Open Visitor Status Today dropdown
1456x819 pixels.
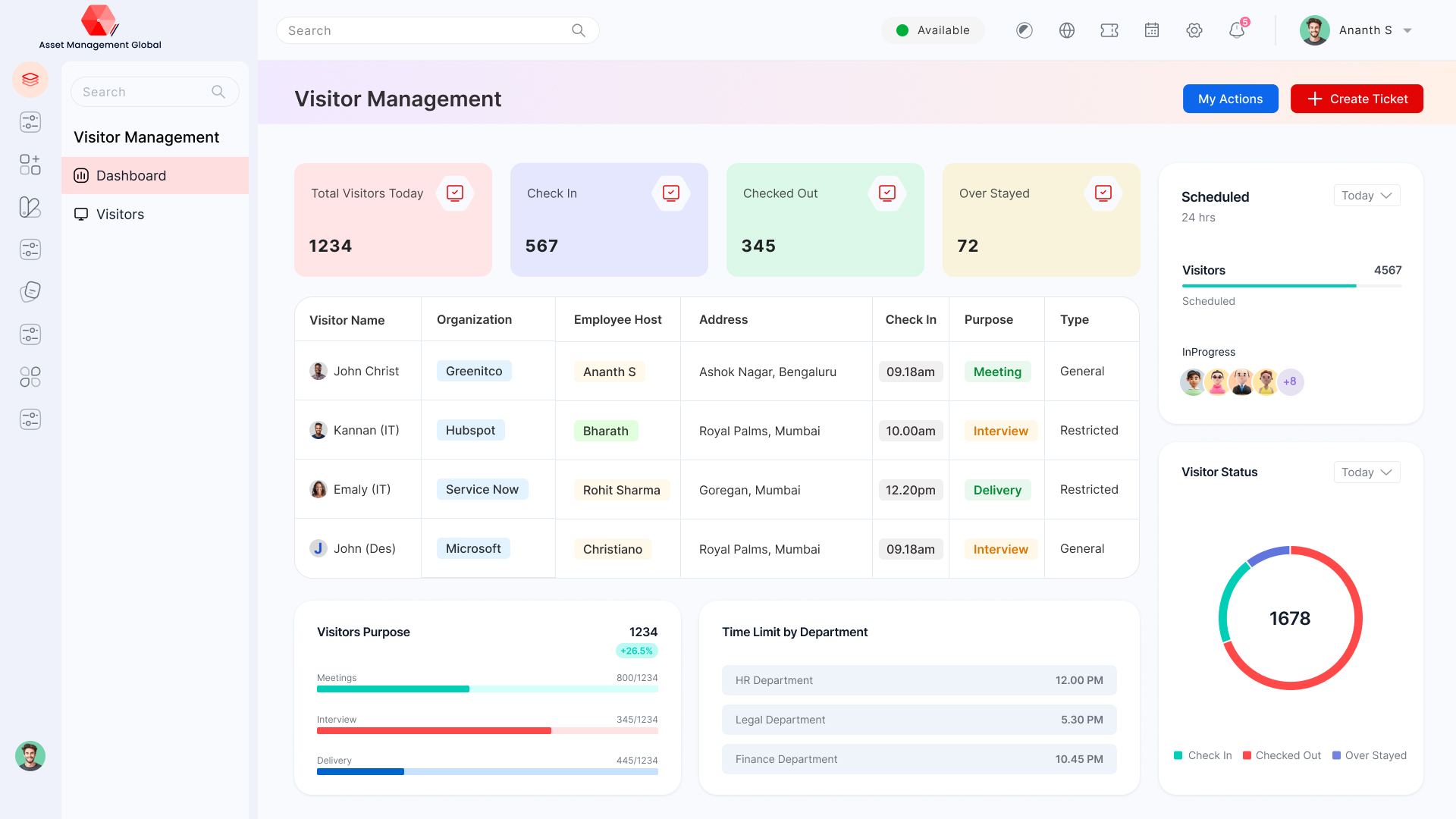[1366, 472]
